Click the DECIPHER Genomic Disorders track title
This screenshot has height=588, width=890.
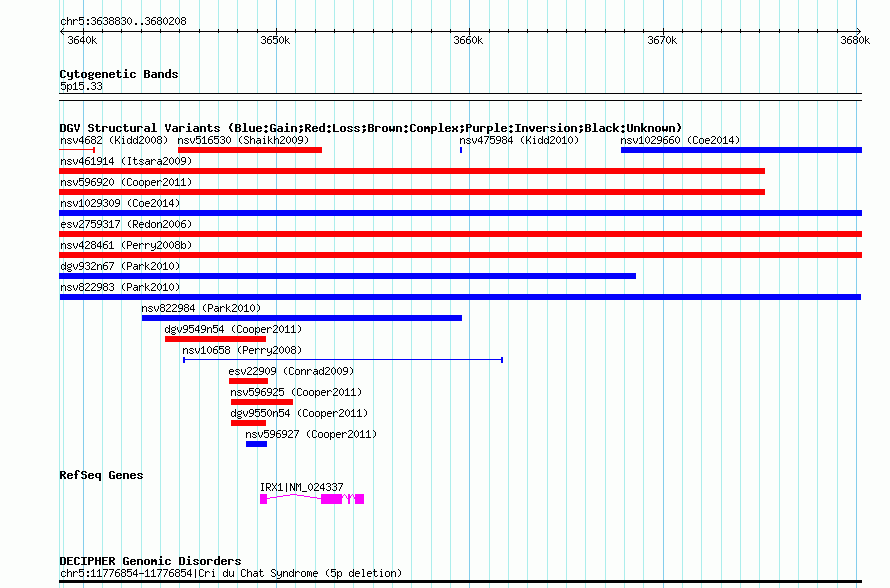point(150,561)
